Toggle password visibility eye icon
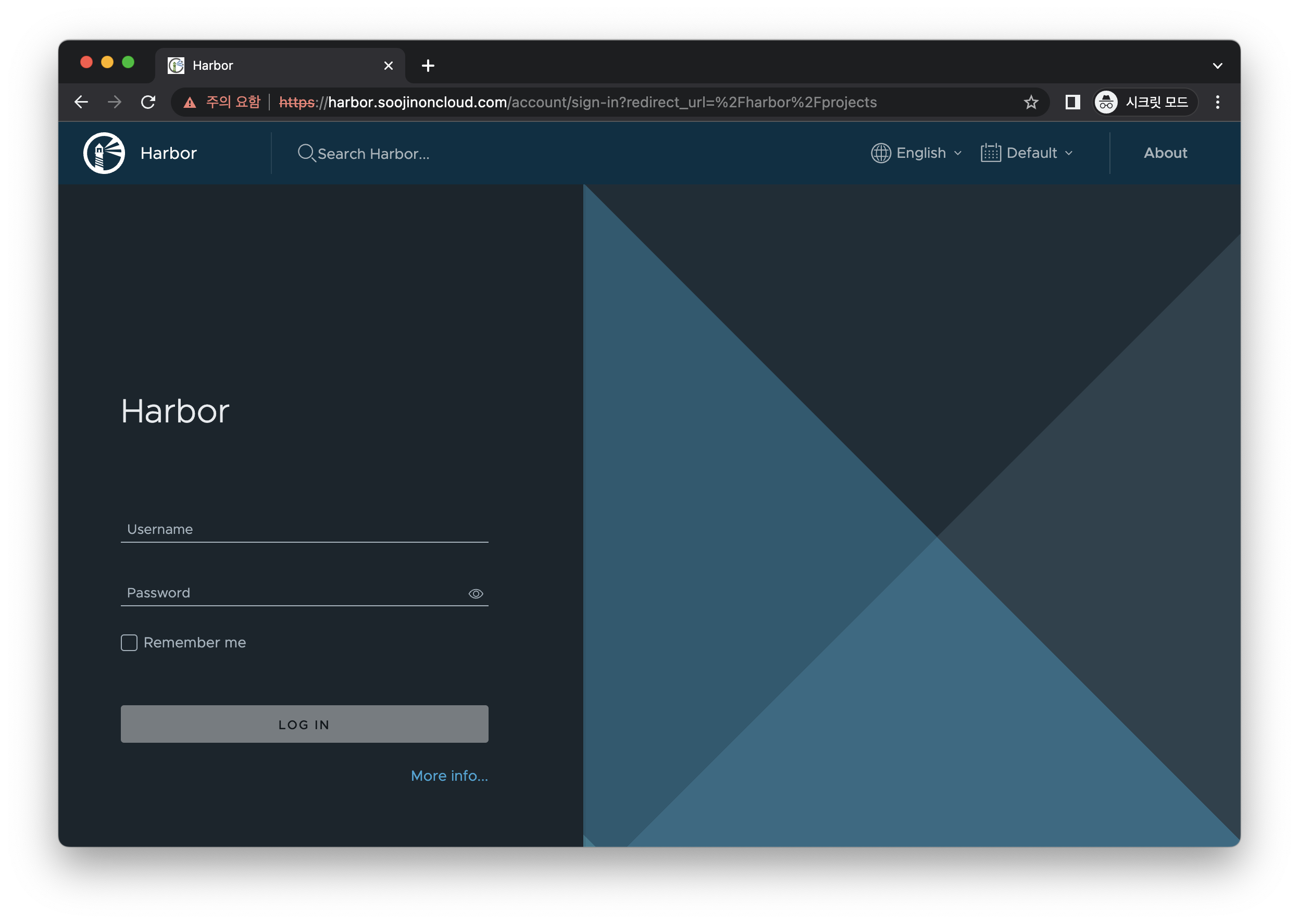 476,594
